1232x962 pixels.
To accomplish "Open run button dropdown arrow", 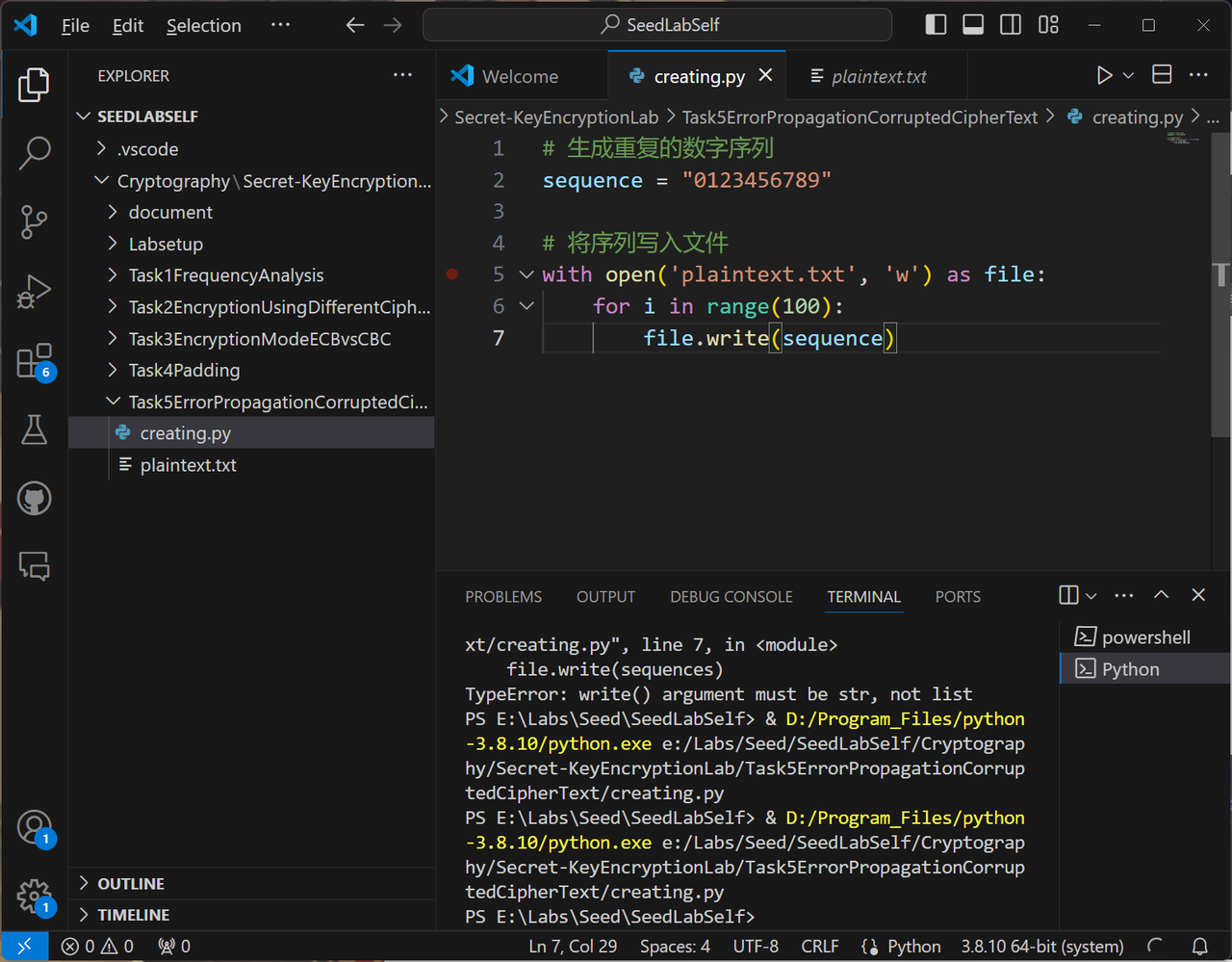I will click(1128, 75).
